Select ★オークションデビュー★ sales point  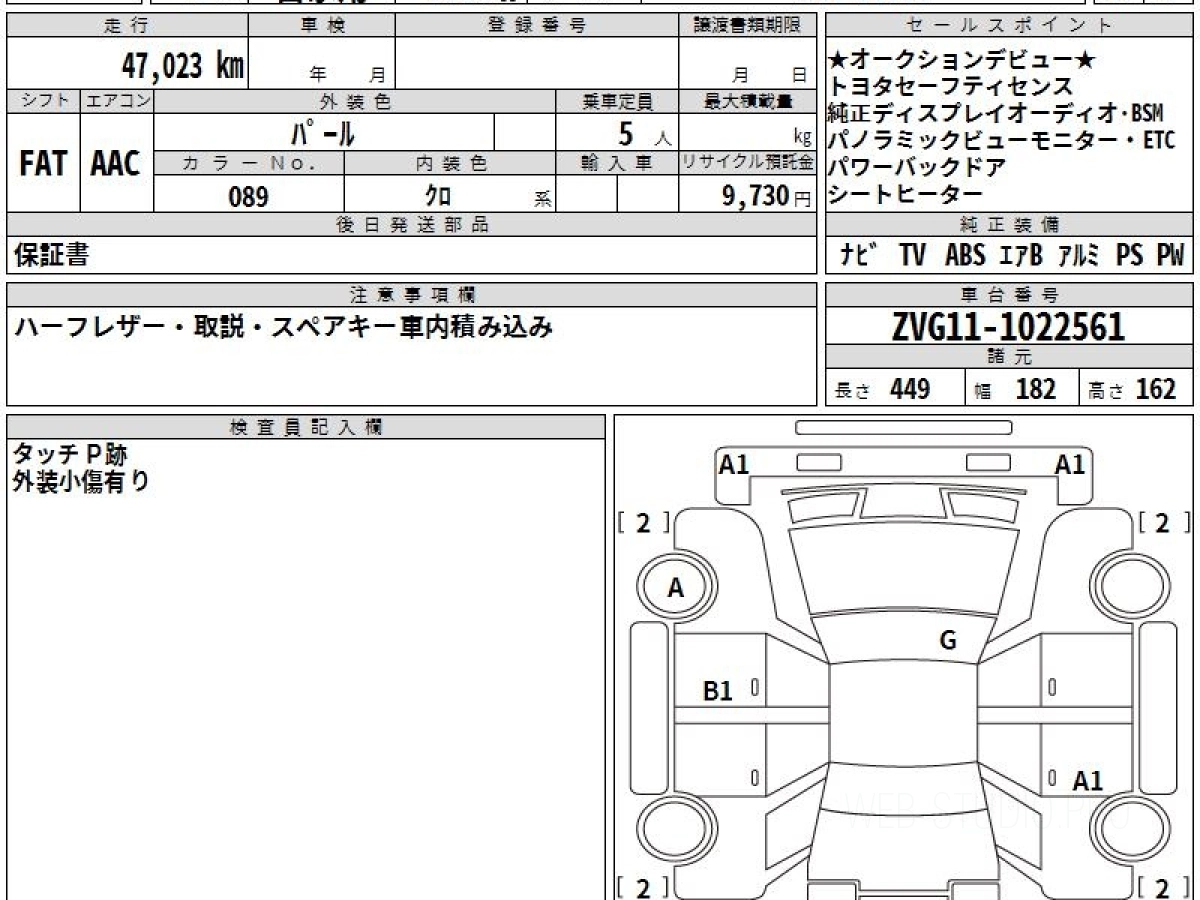click(x=963, y=62)
